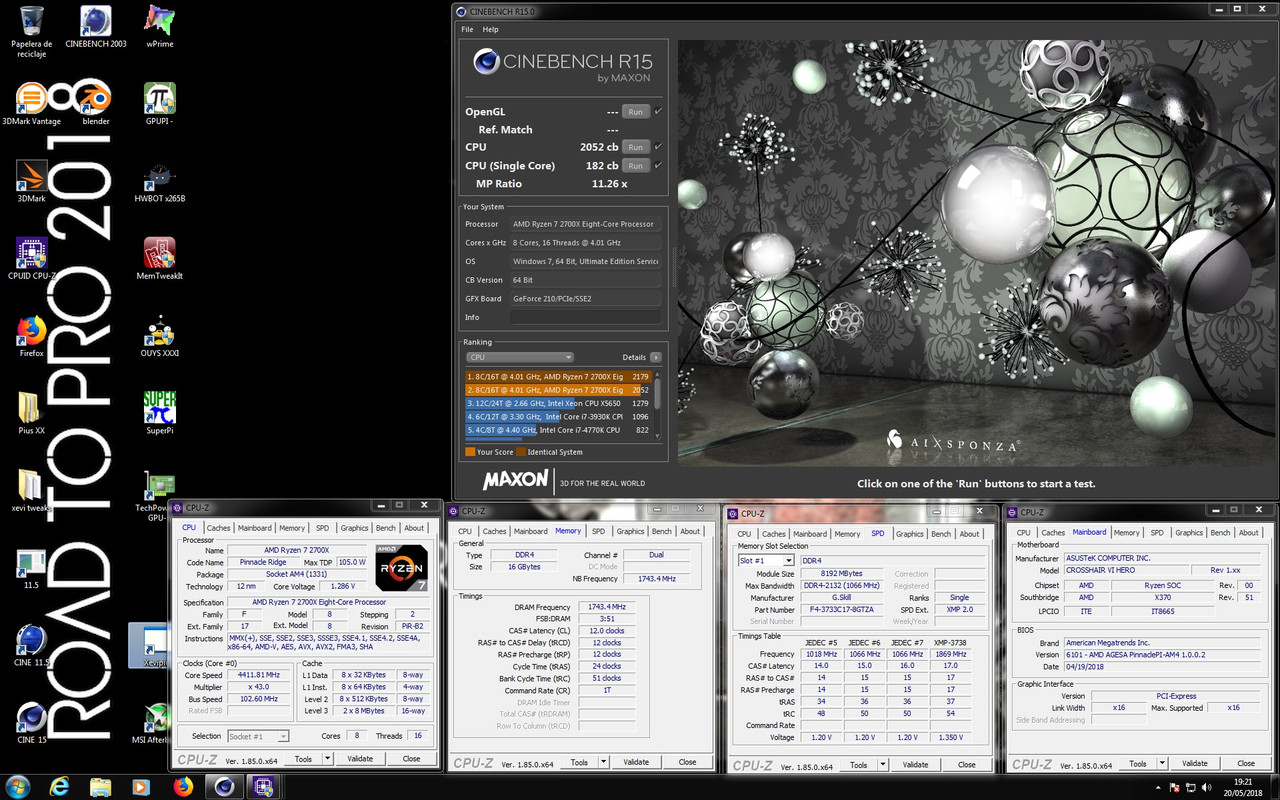Launch CINE 11.5 desktop shortcut
The image size is (1280, 800).
click(32, 646)
